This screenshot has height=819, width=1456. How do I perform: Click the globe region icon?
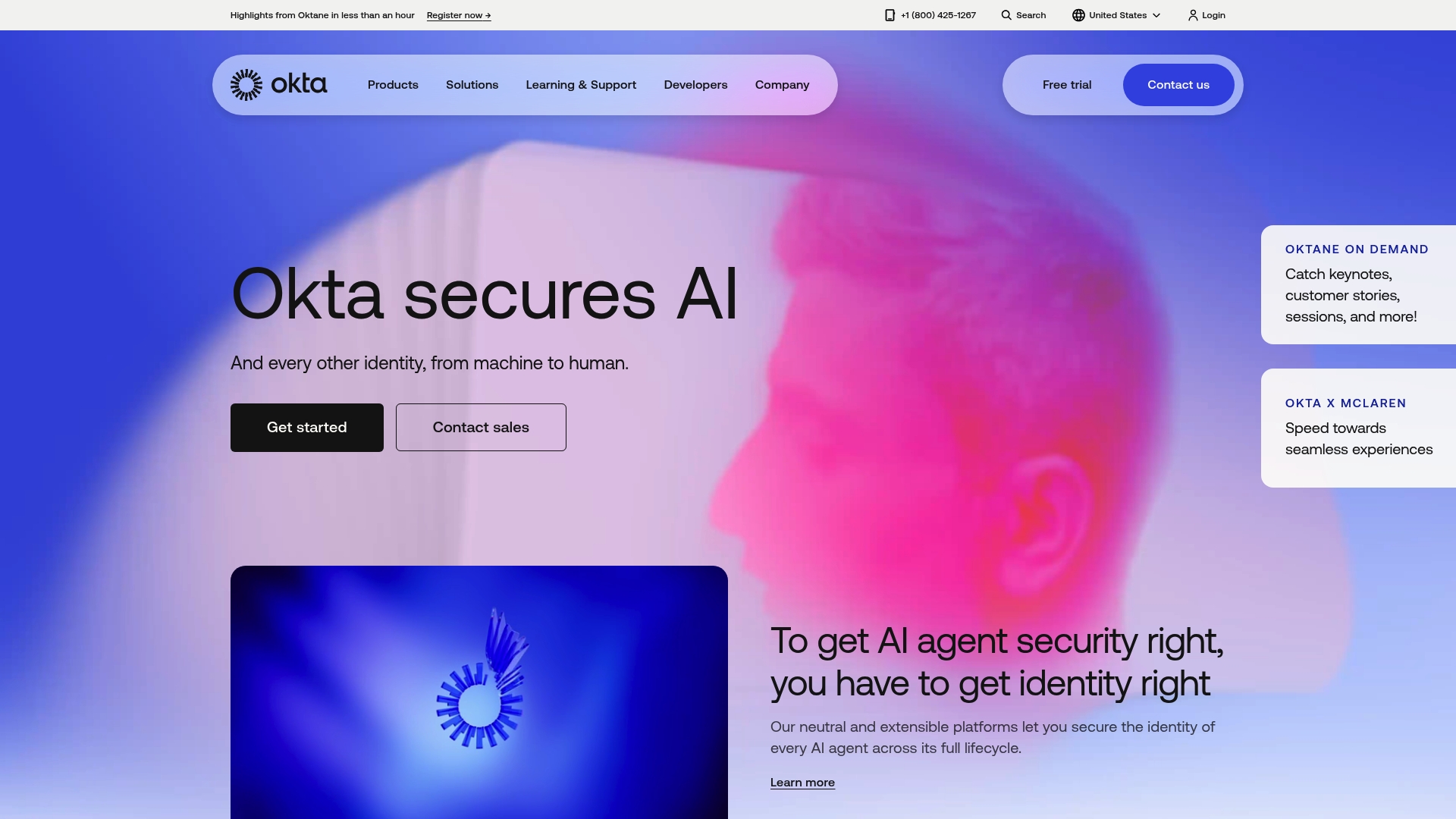pyautogui.click(x=1078, y=15)
